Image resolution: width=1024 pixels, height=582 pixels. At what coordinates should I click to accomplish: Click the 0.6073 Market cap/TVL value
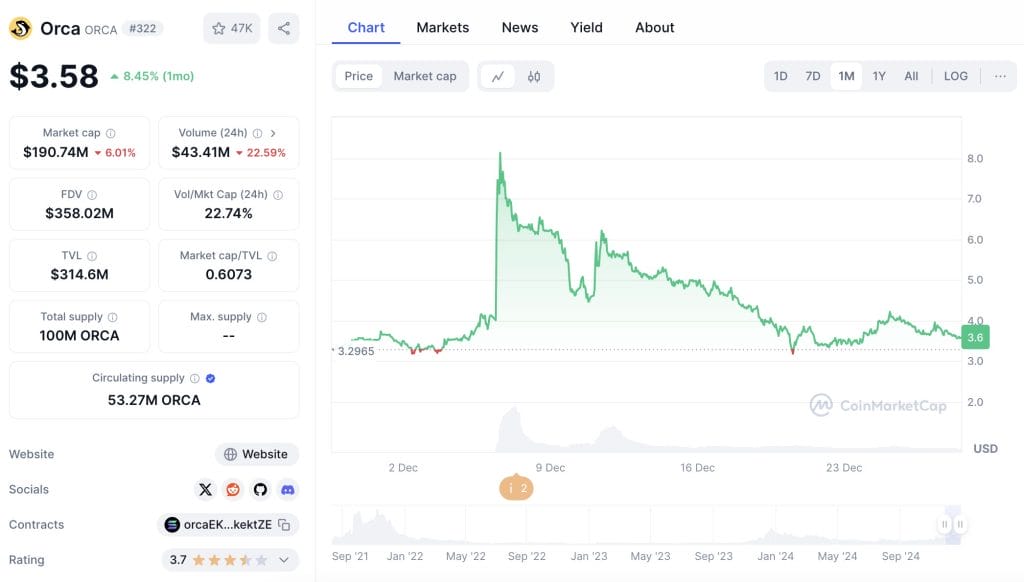[229, 274]
